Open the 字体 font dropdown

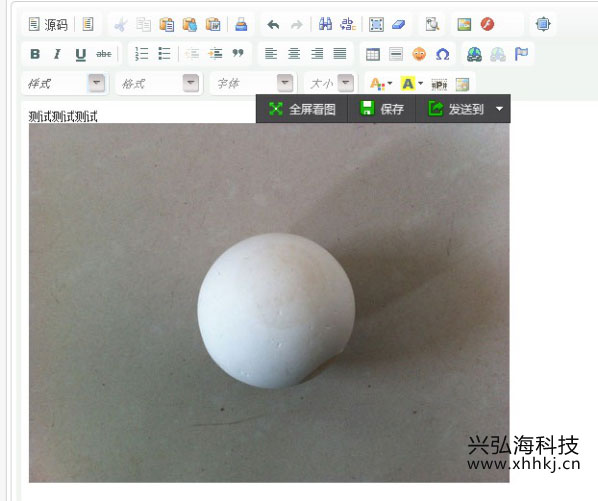(253, 83)
